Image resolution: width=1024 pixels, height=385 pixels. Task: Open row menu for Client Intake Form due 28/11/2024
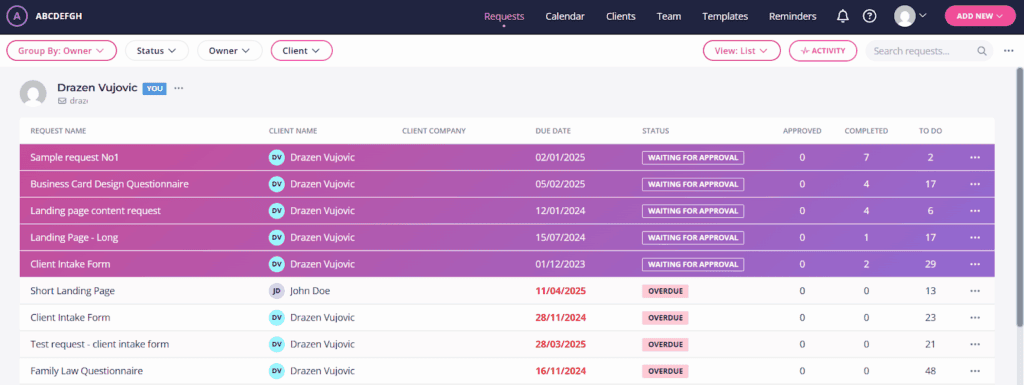[975, 318]
